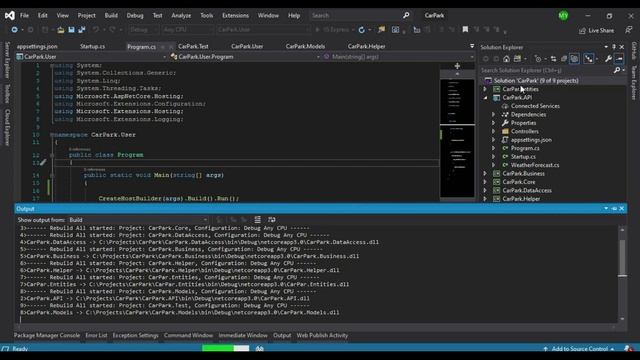Expand the Controllers folder
The image size is (640, 360).
pos(493,131)
